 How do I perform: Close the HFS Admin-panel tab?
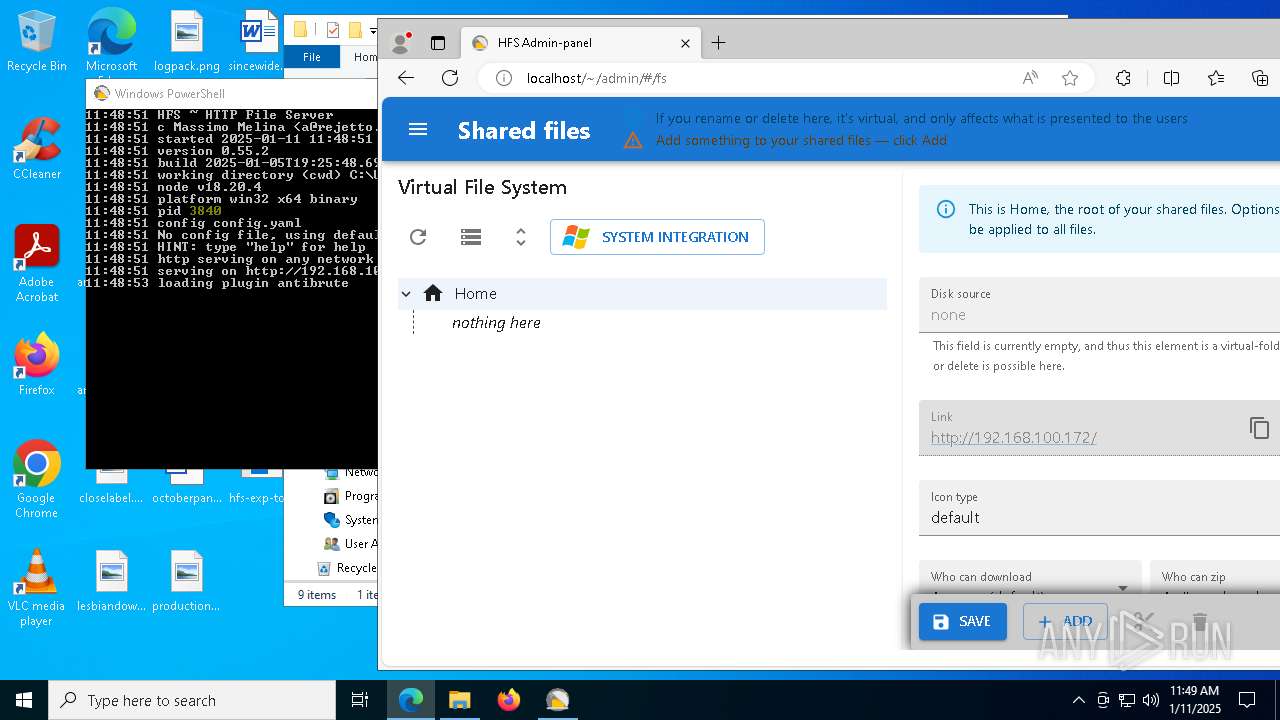click(685, 43)
